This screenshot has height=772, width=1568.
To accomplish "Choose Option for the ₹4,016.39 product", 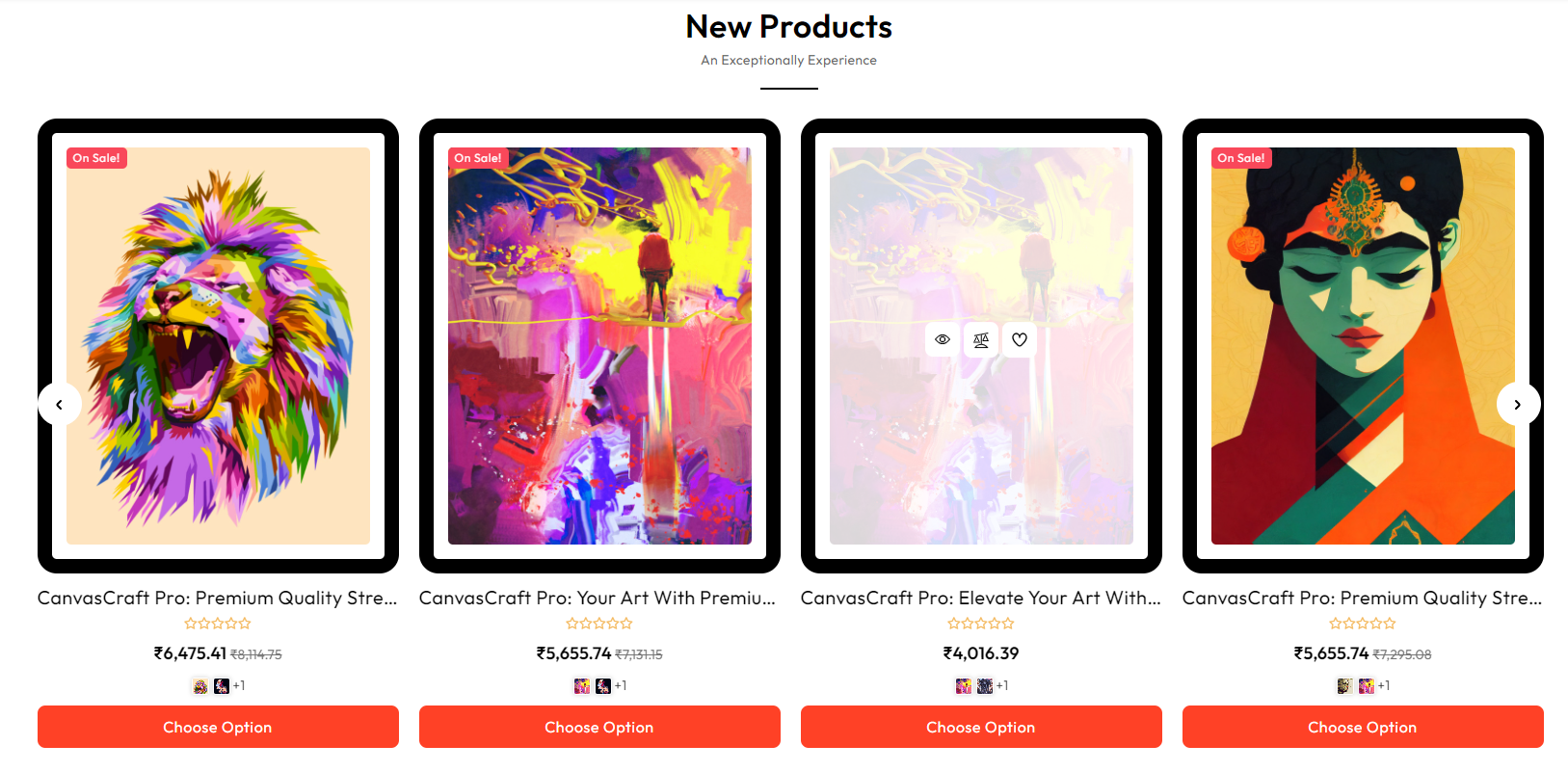I will pos(981,727).
